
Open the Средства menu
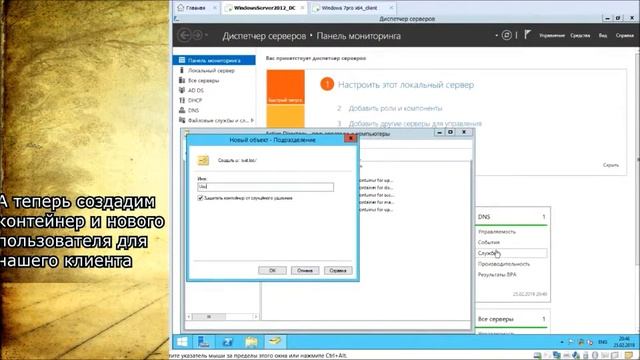tap(580, 36)
